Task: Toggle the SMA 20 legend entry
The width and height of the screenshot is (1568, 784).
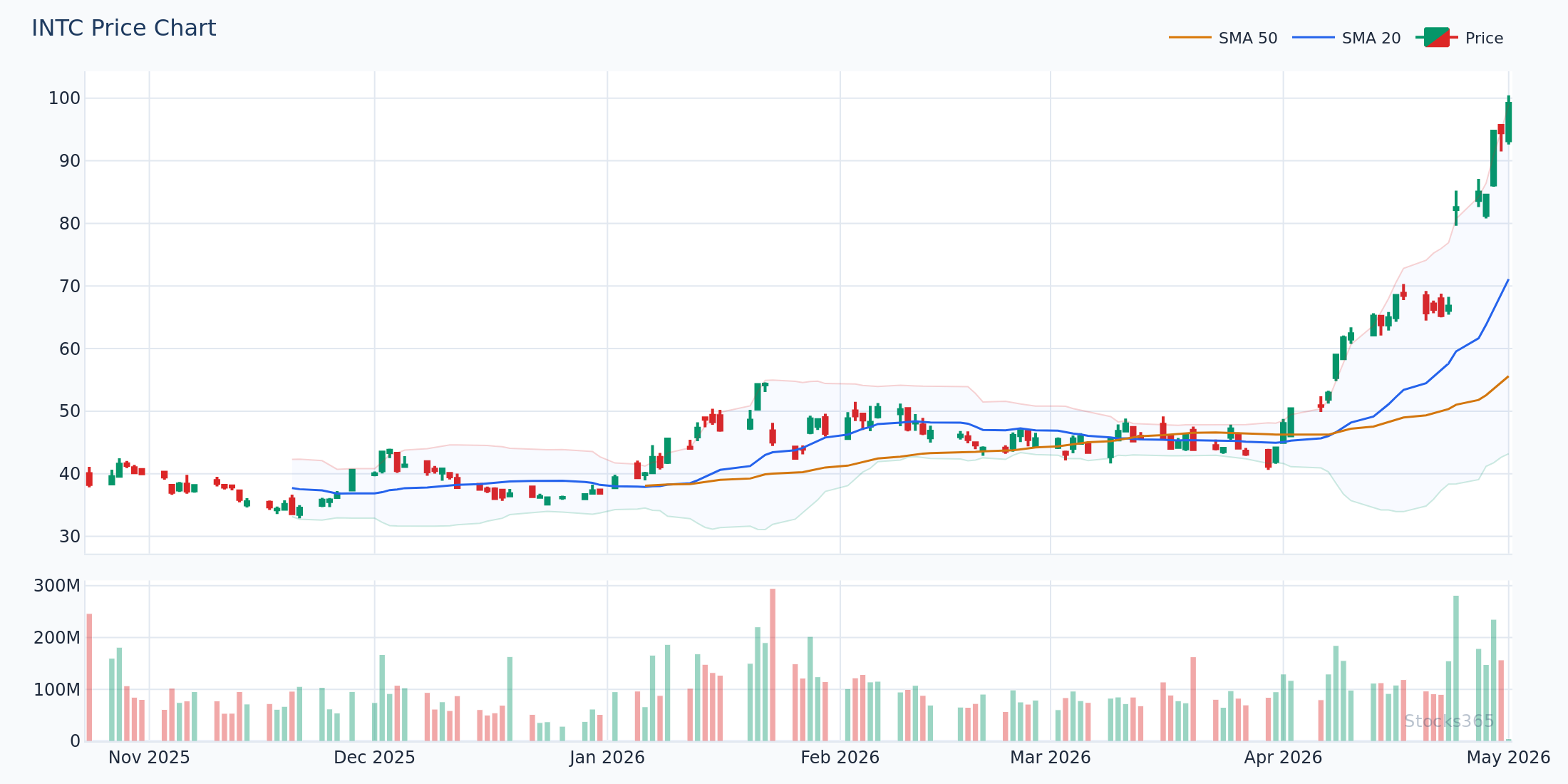Action: pos(1346,38)
